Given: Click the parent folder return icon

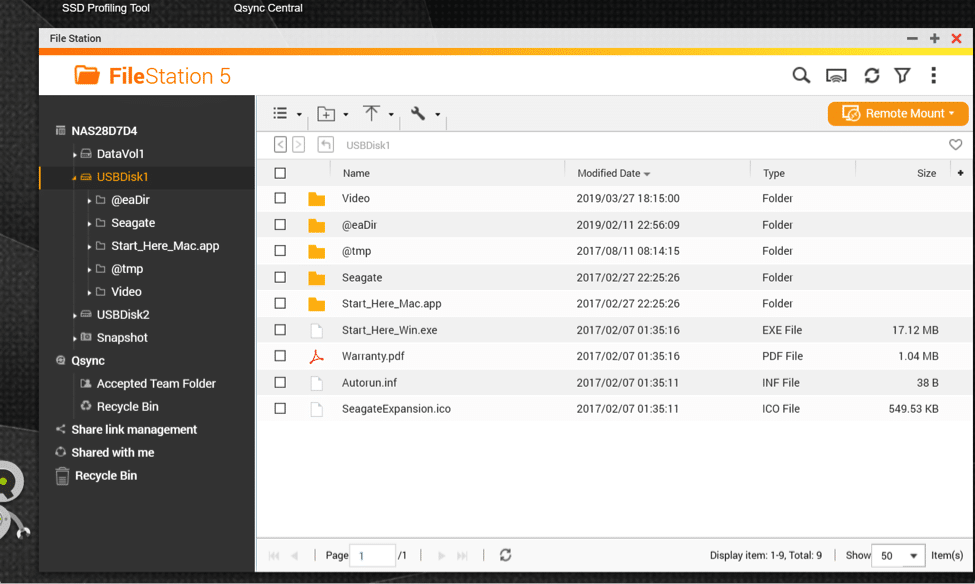Looking at the screenshot, I should pyautogui.click(x=325, y=145).
